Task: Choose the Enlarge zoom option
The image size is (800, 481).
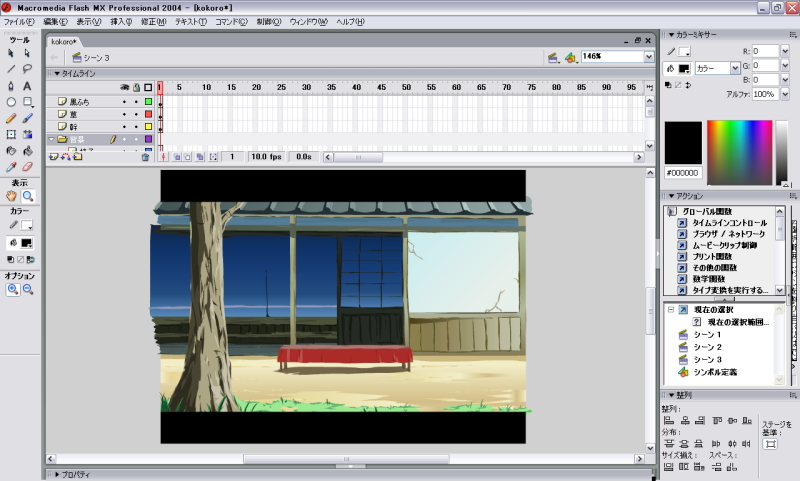Action: [x=13, y=289]
